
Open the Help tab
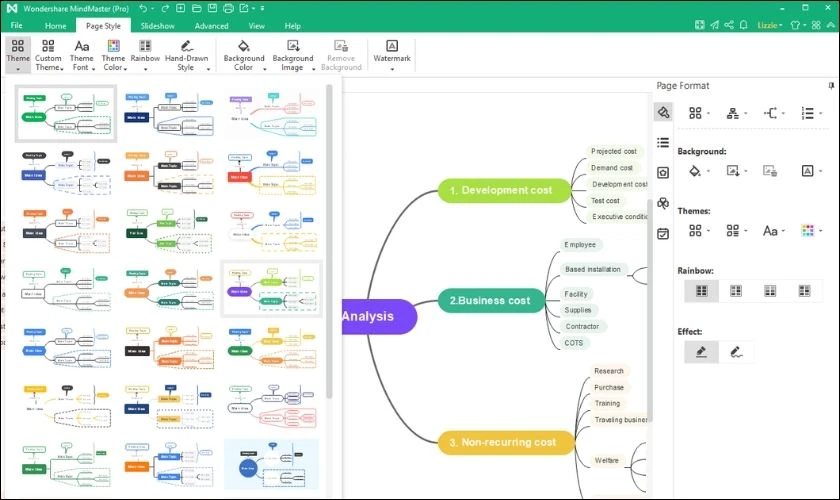[x=292, y=25]
